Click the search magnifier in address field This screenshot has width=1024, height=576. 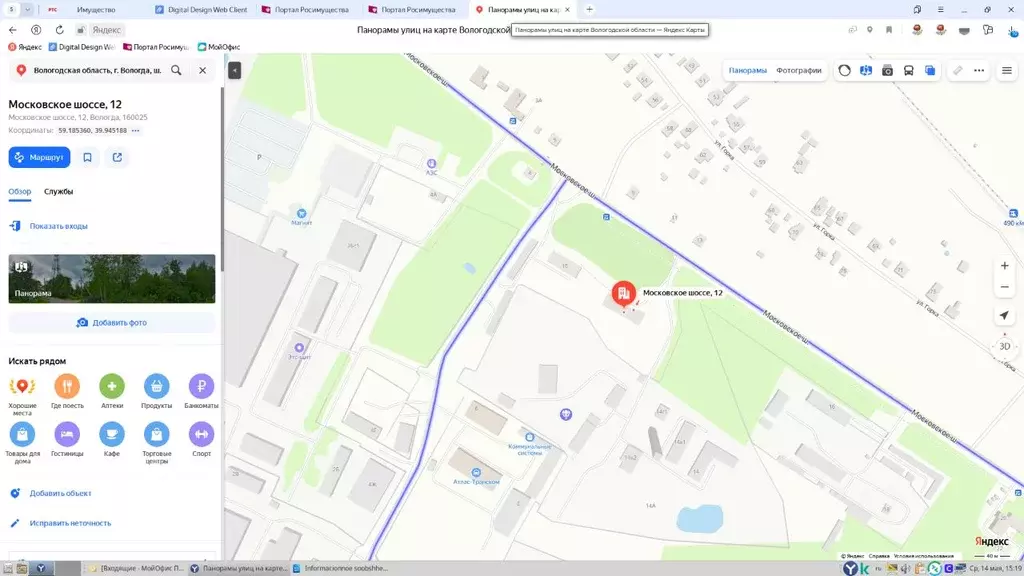176,70
